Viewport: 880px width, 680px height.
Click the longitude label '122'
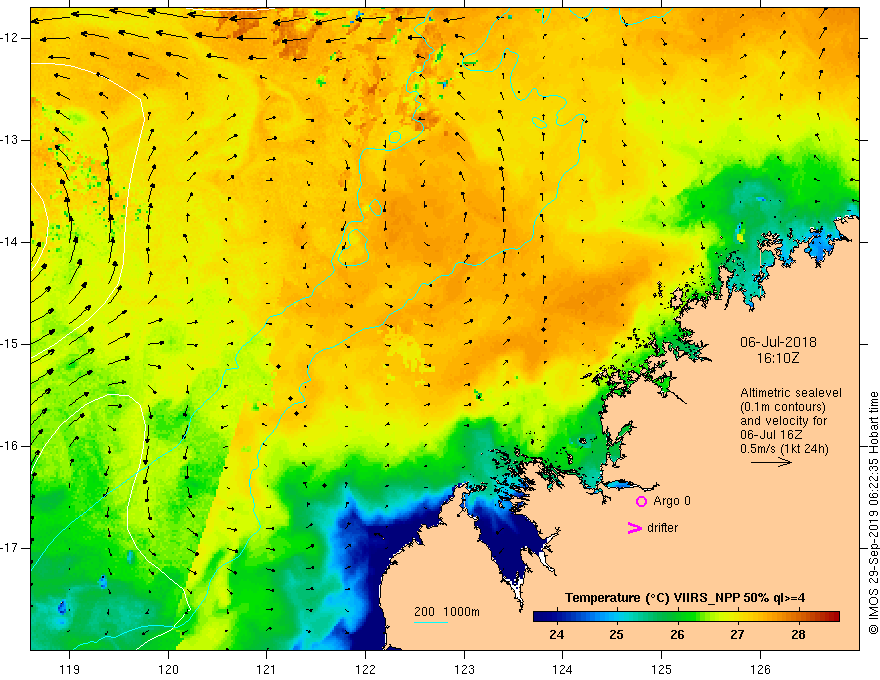(x=365, y=669)
